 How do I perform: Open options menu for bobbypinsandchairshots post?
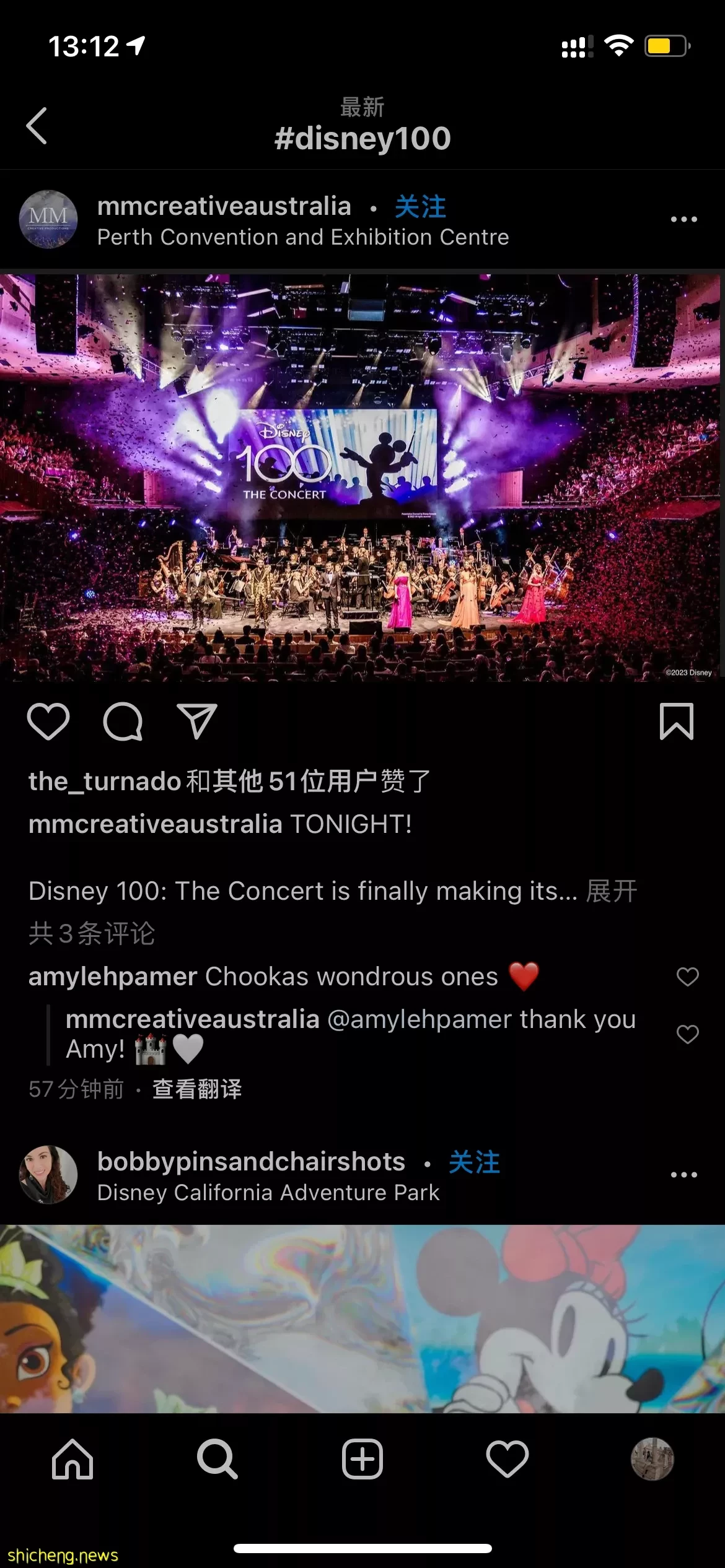tap(684, 1175)
